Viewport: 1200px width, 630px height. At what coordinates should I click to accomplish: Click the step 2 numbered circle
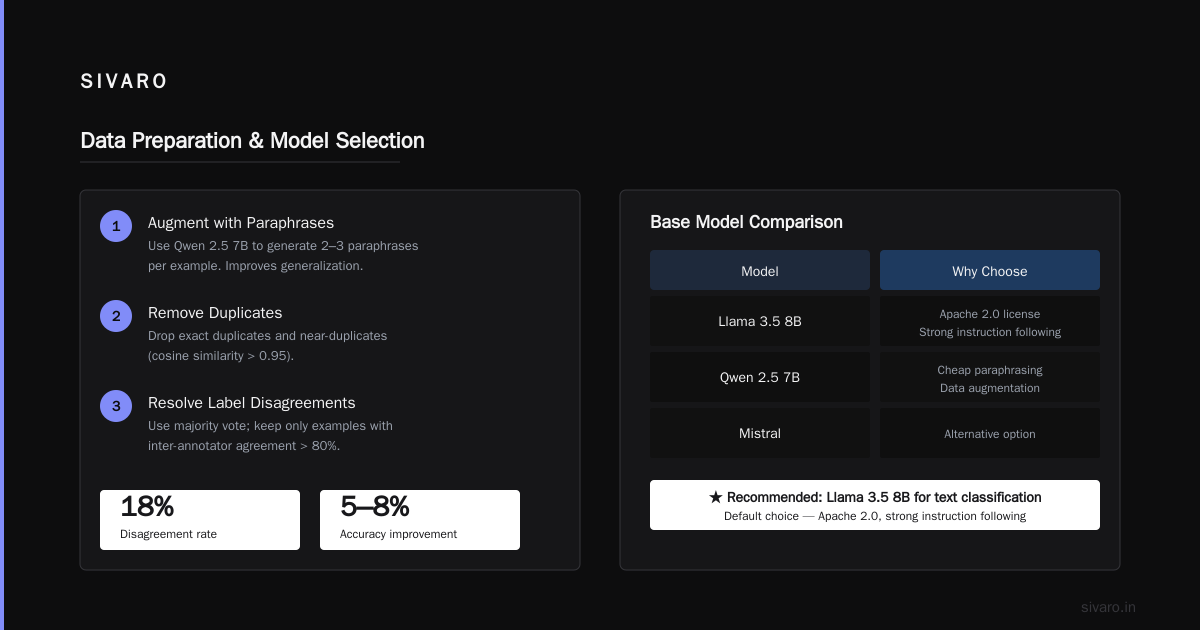(116, 316)
